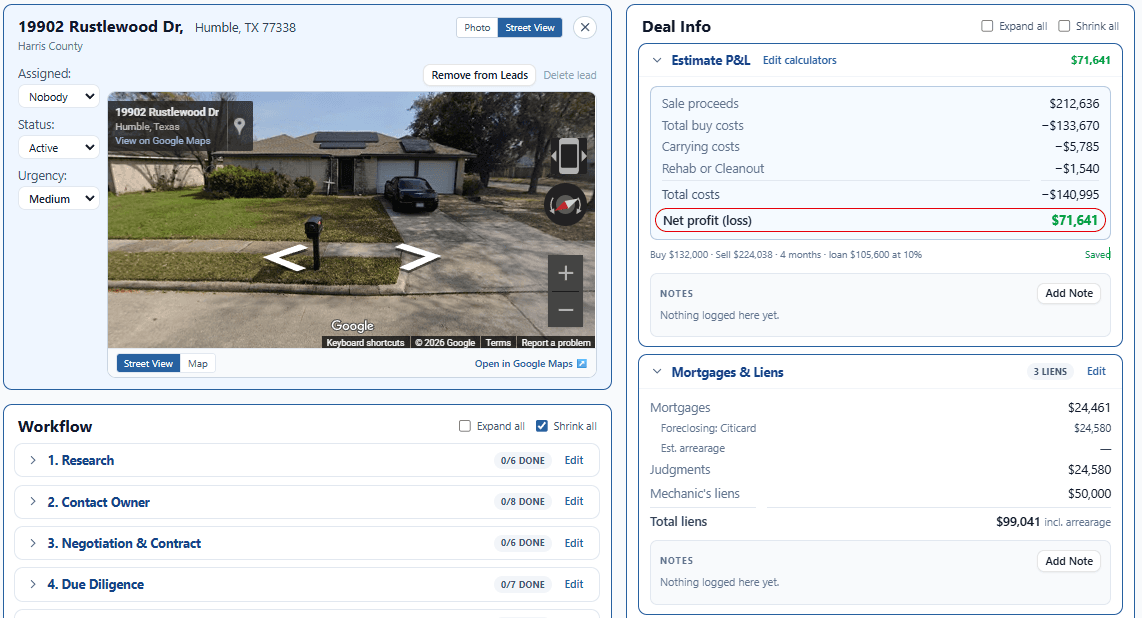The height and width of the screenshot is (618, 1142).
Task: Uncheck Workflow Shrink all checkbox
Action: pos(542,426)
